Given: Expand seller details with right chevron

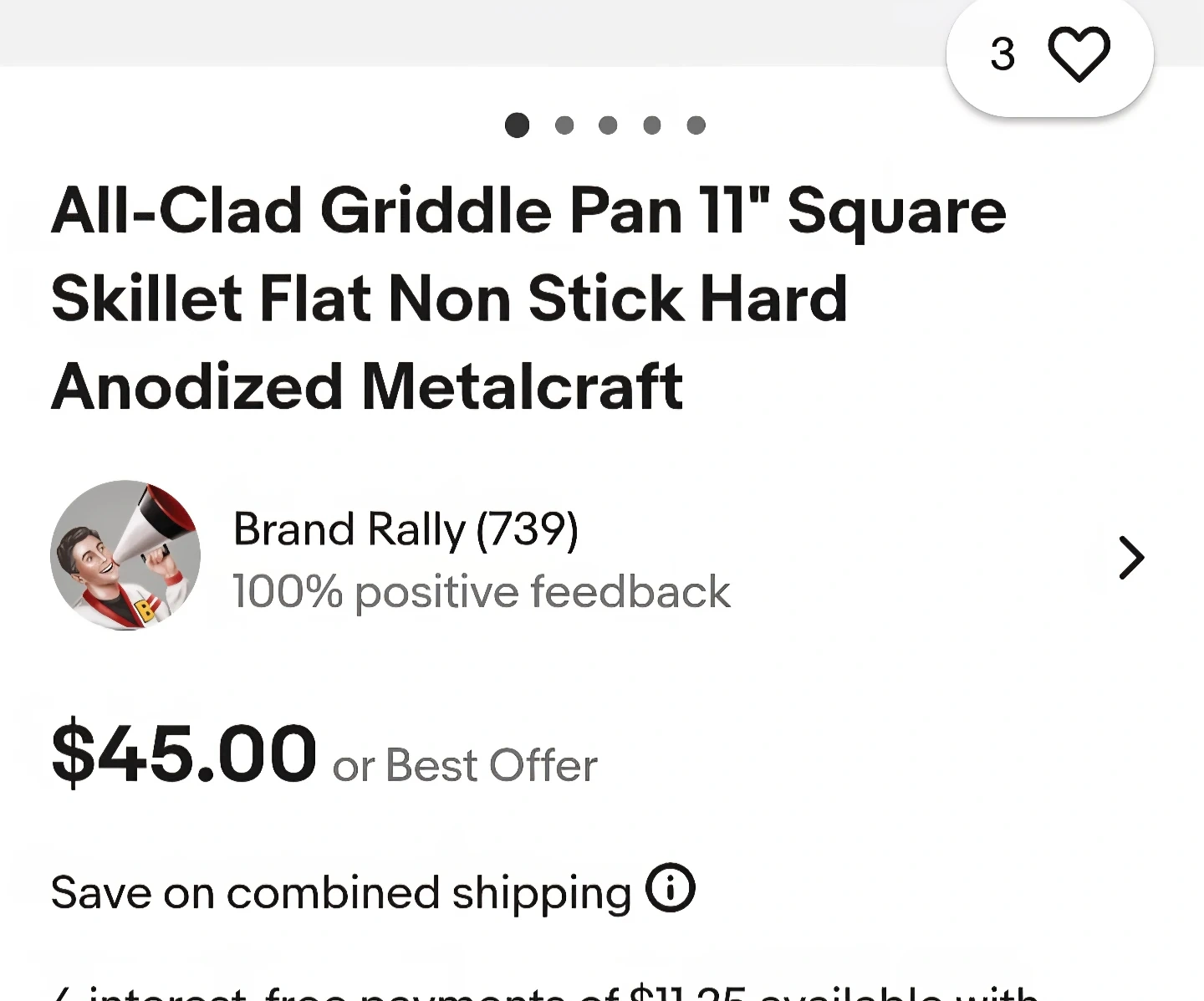Looking at the screenshot, I should click(x=1130, y=558).
